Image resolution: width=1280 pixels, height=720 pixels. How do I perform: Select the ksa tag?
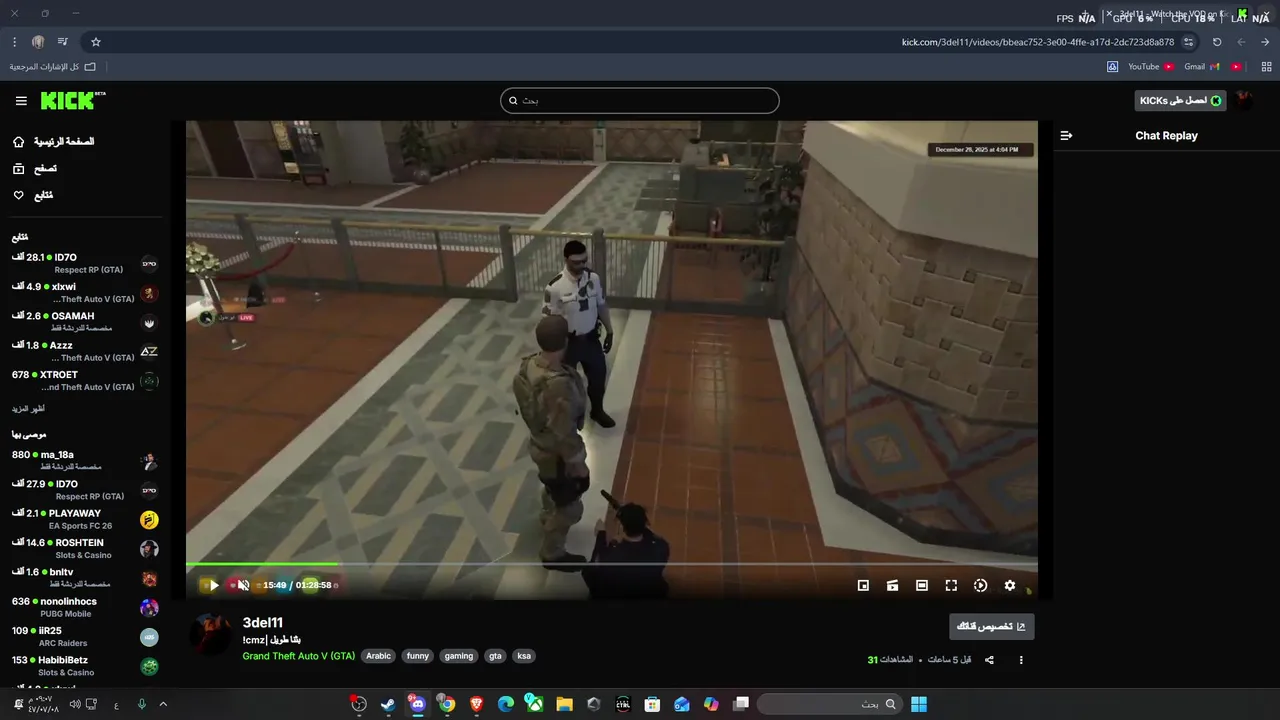click(x=524, y=656)
